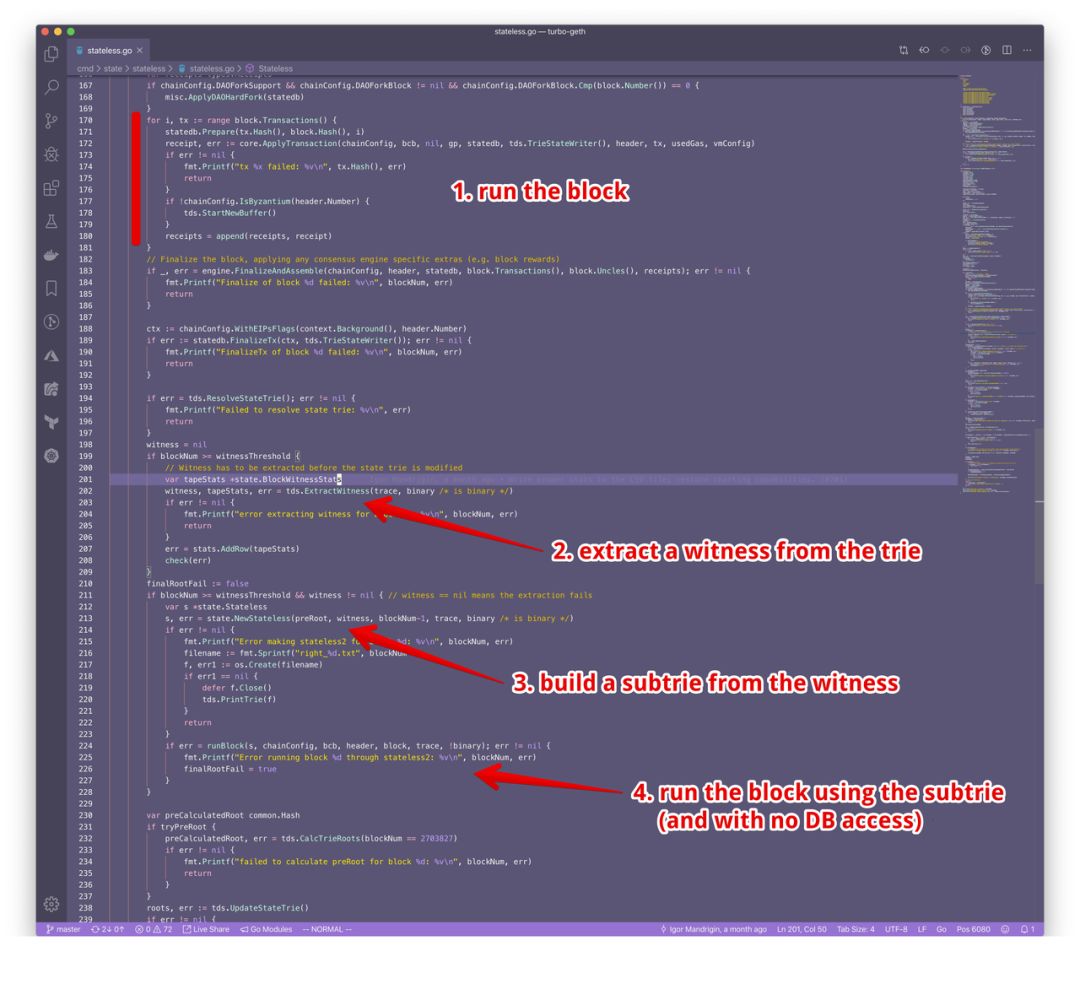
Task: Click Ln 201, Col 50 cursor position
Action: (x=802, y=929)
